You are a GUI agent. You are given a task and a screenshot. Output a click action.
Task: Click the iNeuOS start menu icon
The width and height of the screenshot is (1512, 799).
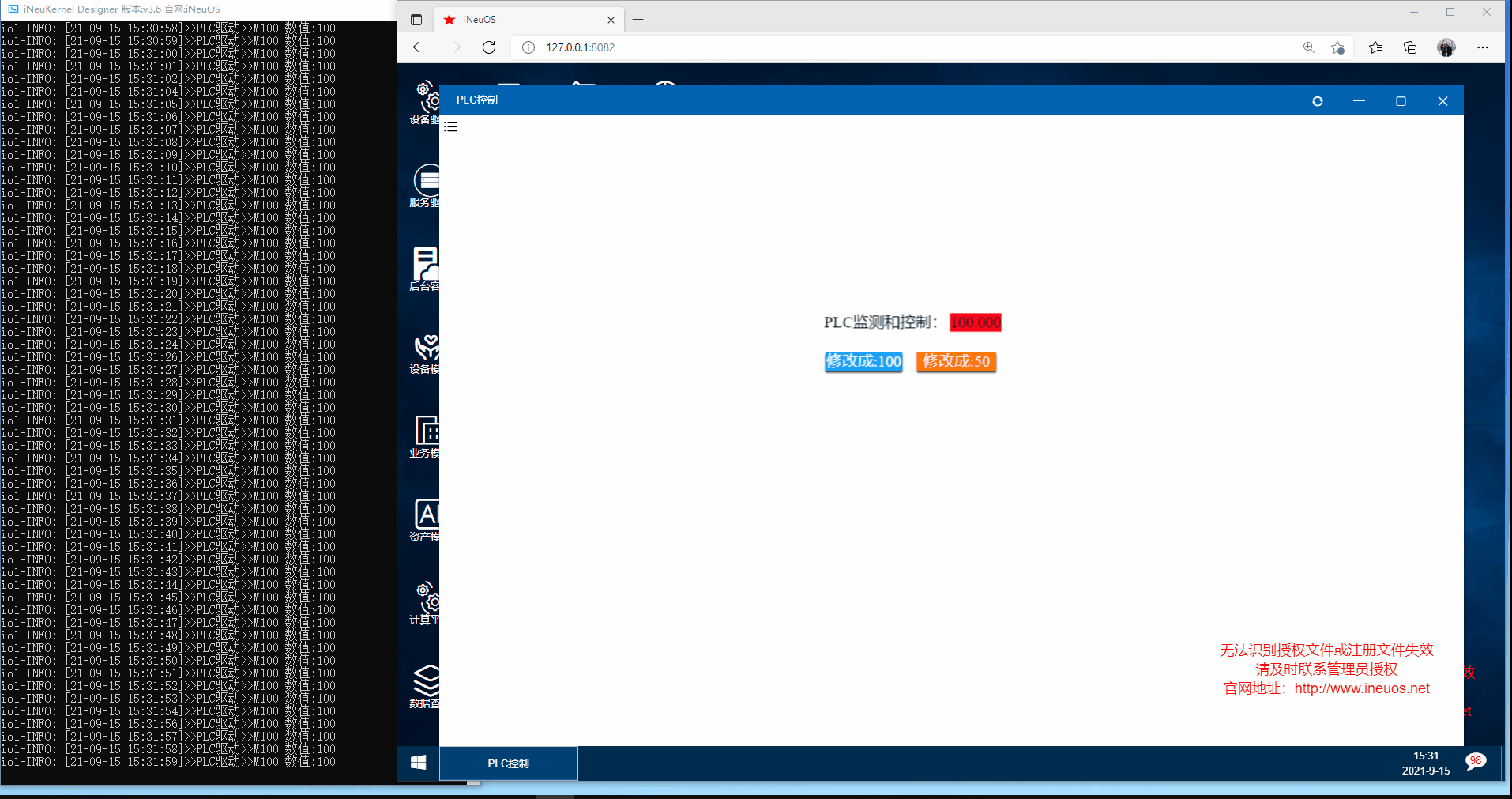419,763
